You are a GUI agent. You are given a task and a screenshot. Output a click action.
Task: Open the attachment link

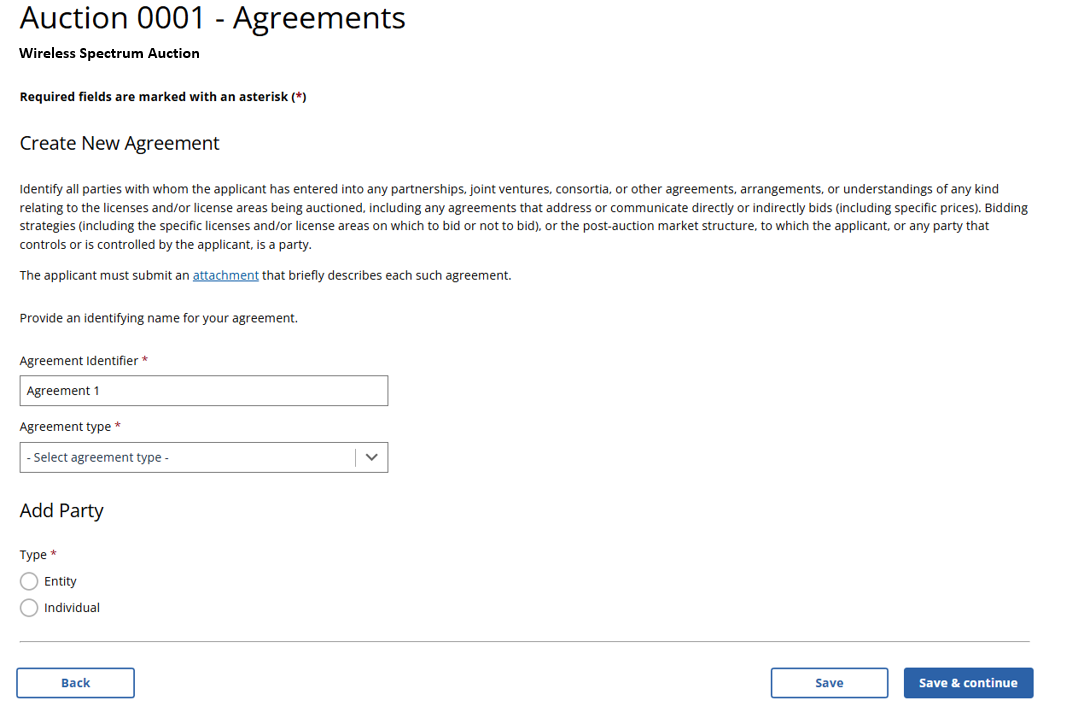[x=225, y=275]
